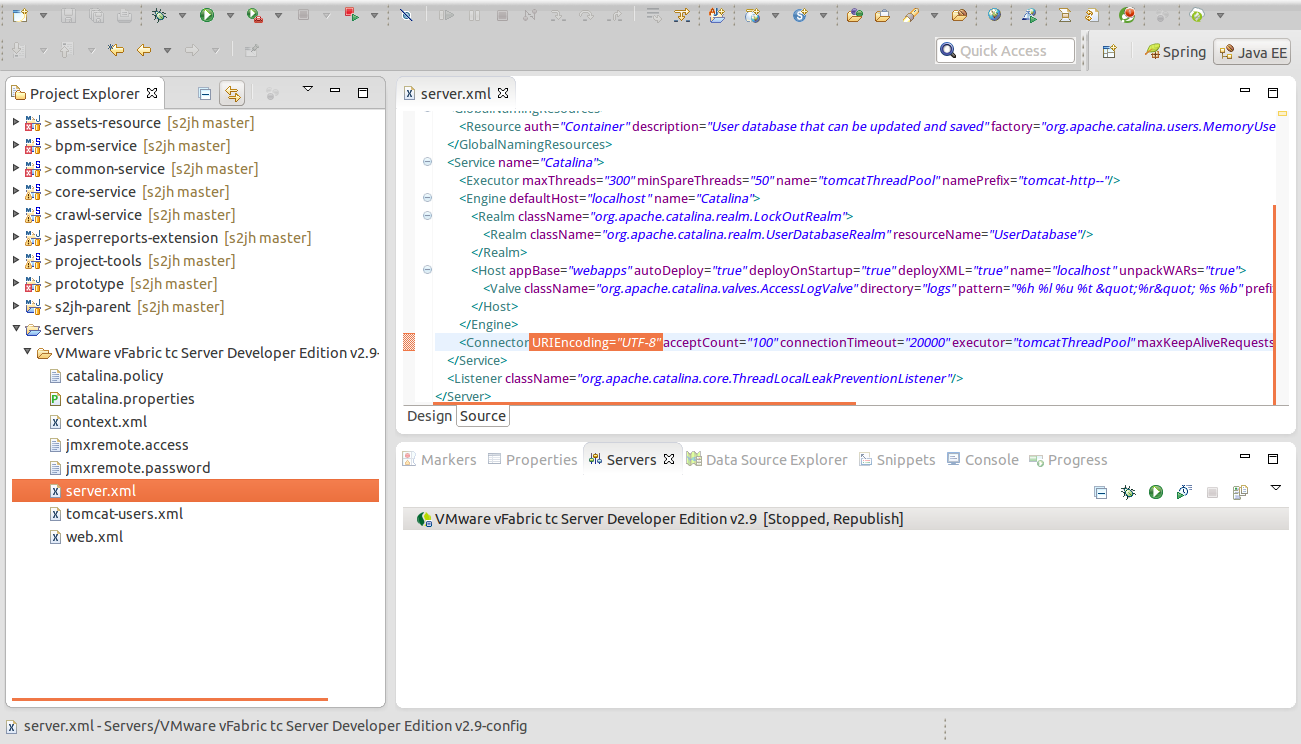Click the red-square Relaunch icon in main toolbar

(x=351, y=15)
